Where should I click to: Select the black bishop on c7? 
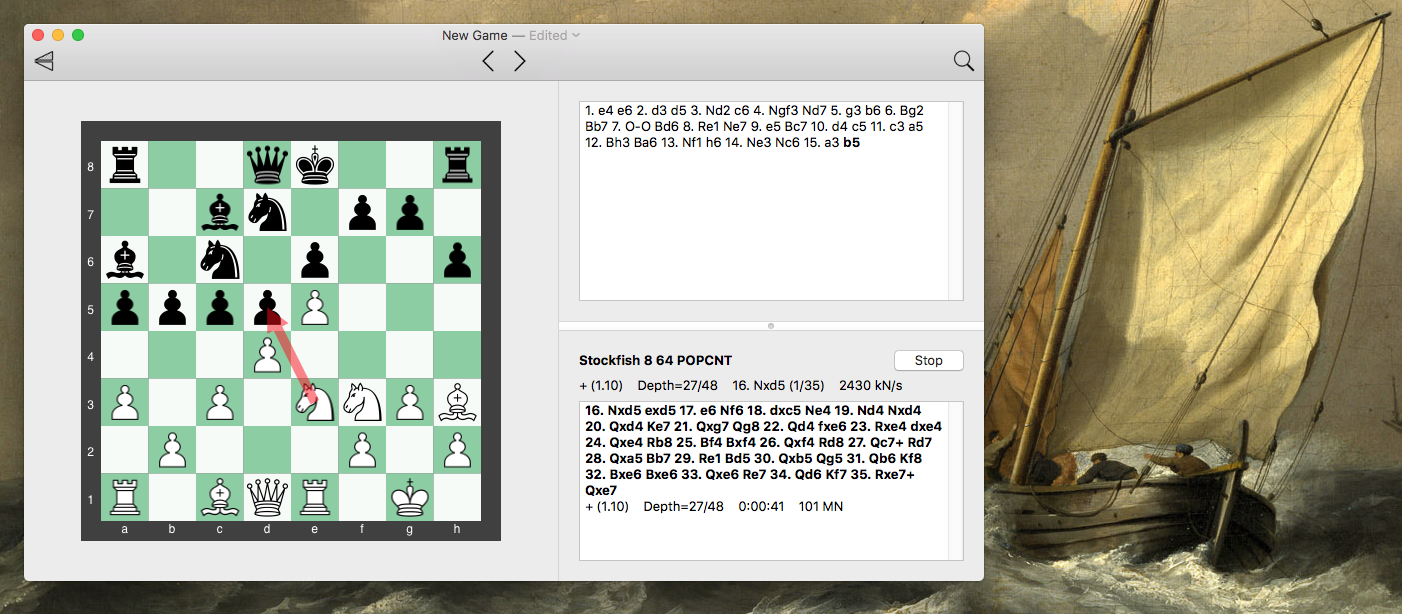point(220,212)
